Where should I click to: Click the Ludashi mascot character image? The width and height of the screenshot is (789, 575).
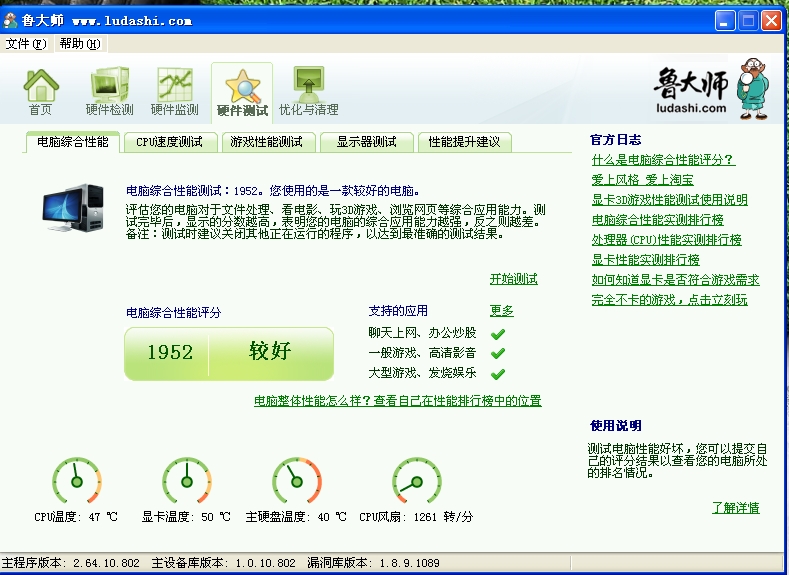(753, 89)
